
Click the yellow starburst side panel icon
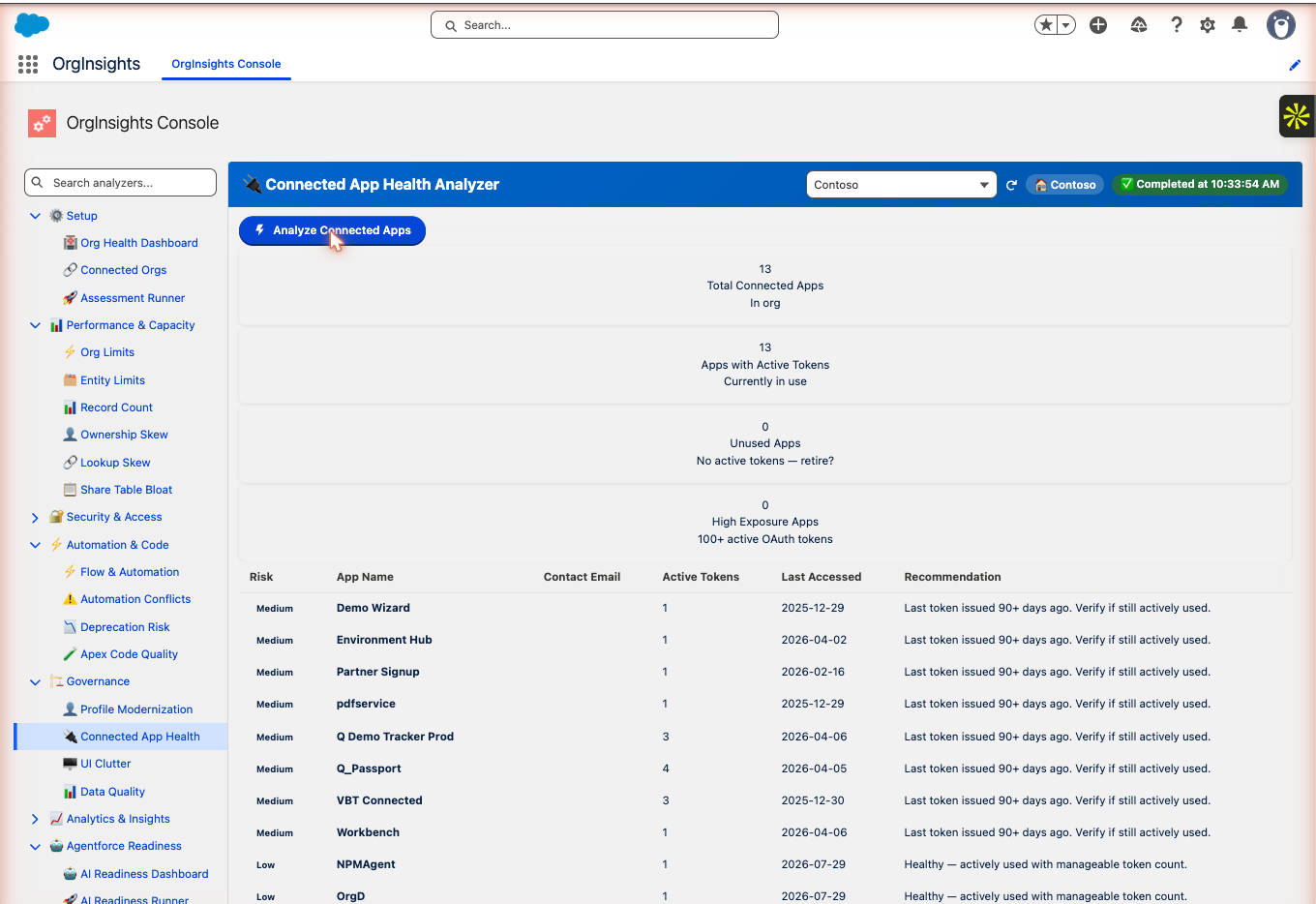point(1297,116)
